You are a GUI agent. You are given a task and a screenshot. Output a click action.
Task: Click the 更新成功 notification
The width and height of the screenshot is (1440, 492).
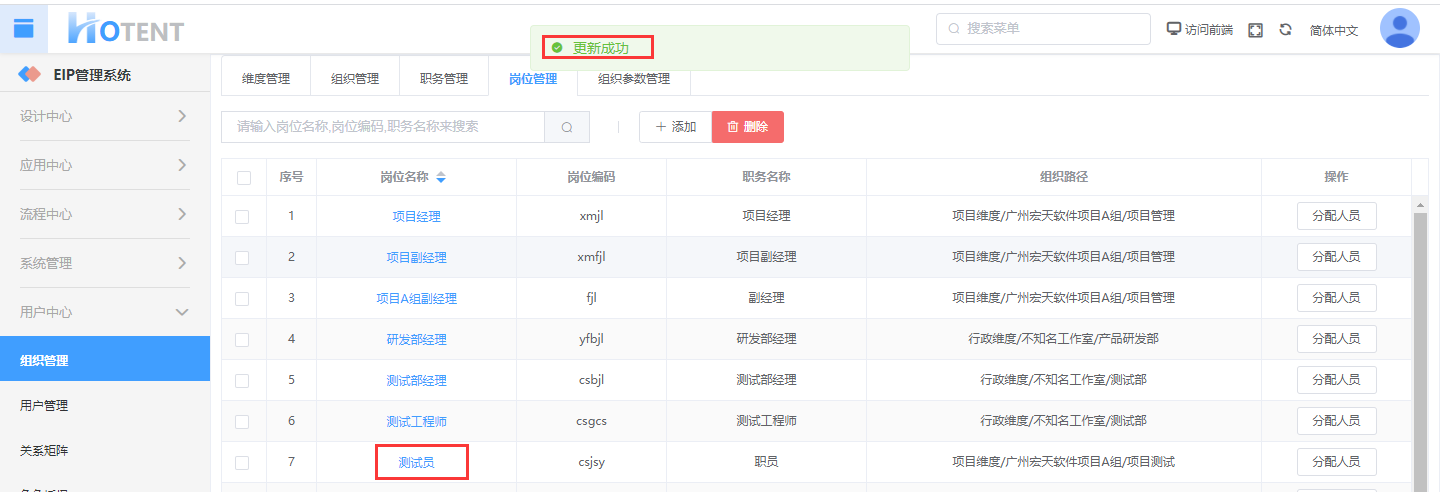(x=720, y=48)
